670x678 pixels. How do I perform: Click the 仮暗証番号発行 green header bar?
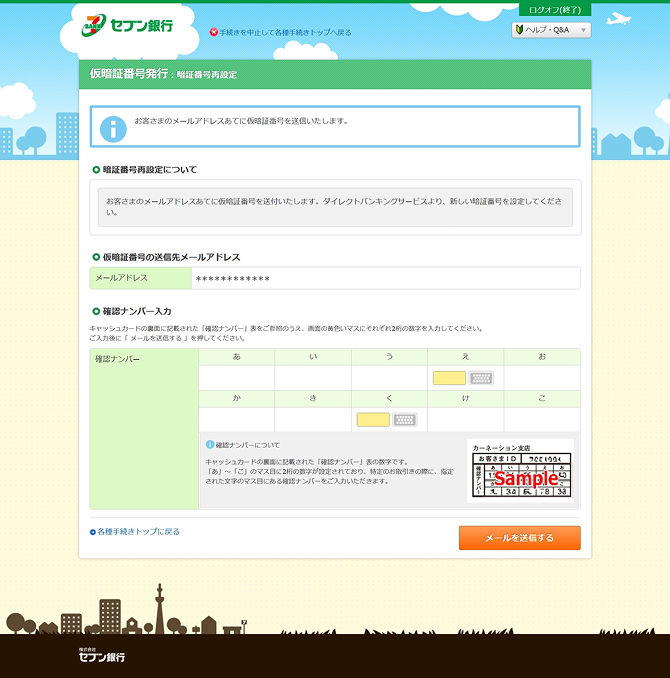click(335, 74)
